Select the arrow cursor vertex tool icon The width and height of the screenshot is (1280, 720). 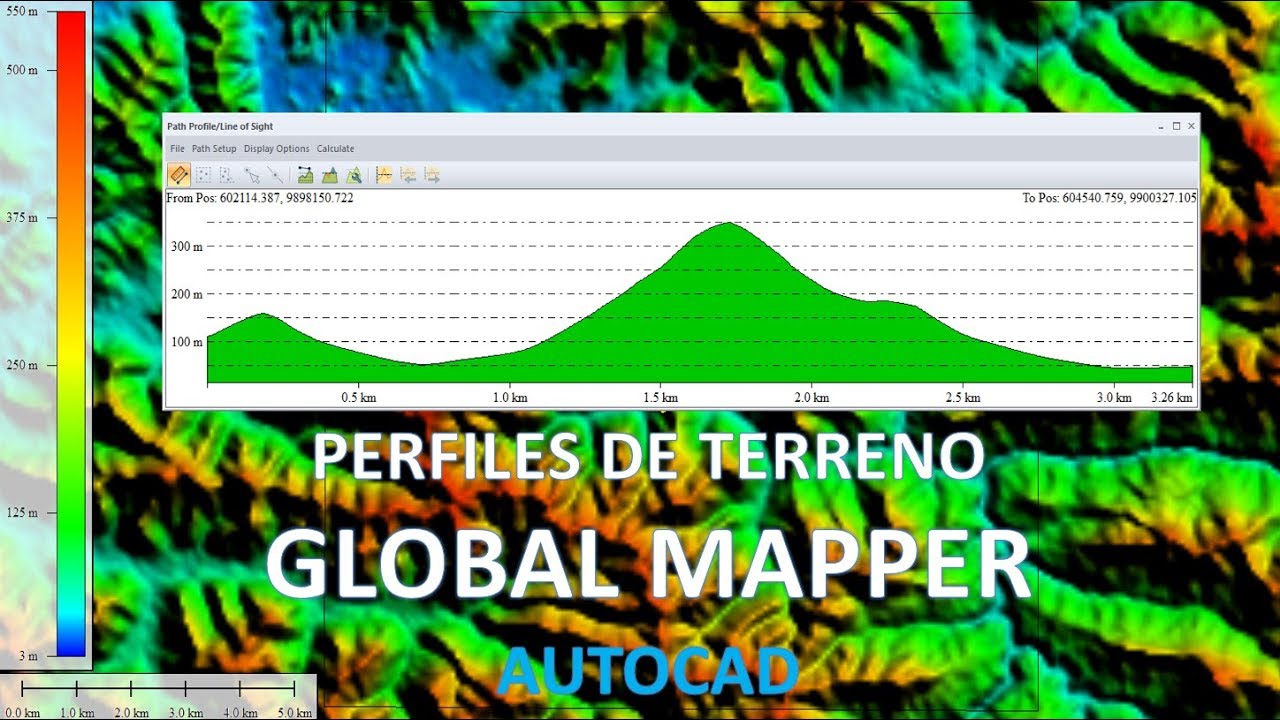(x=252, y=176)
